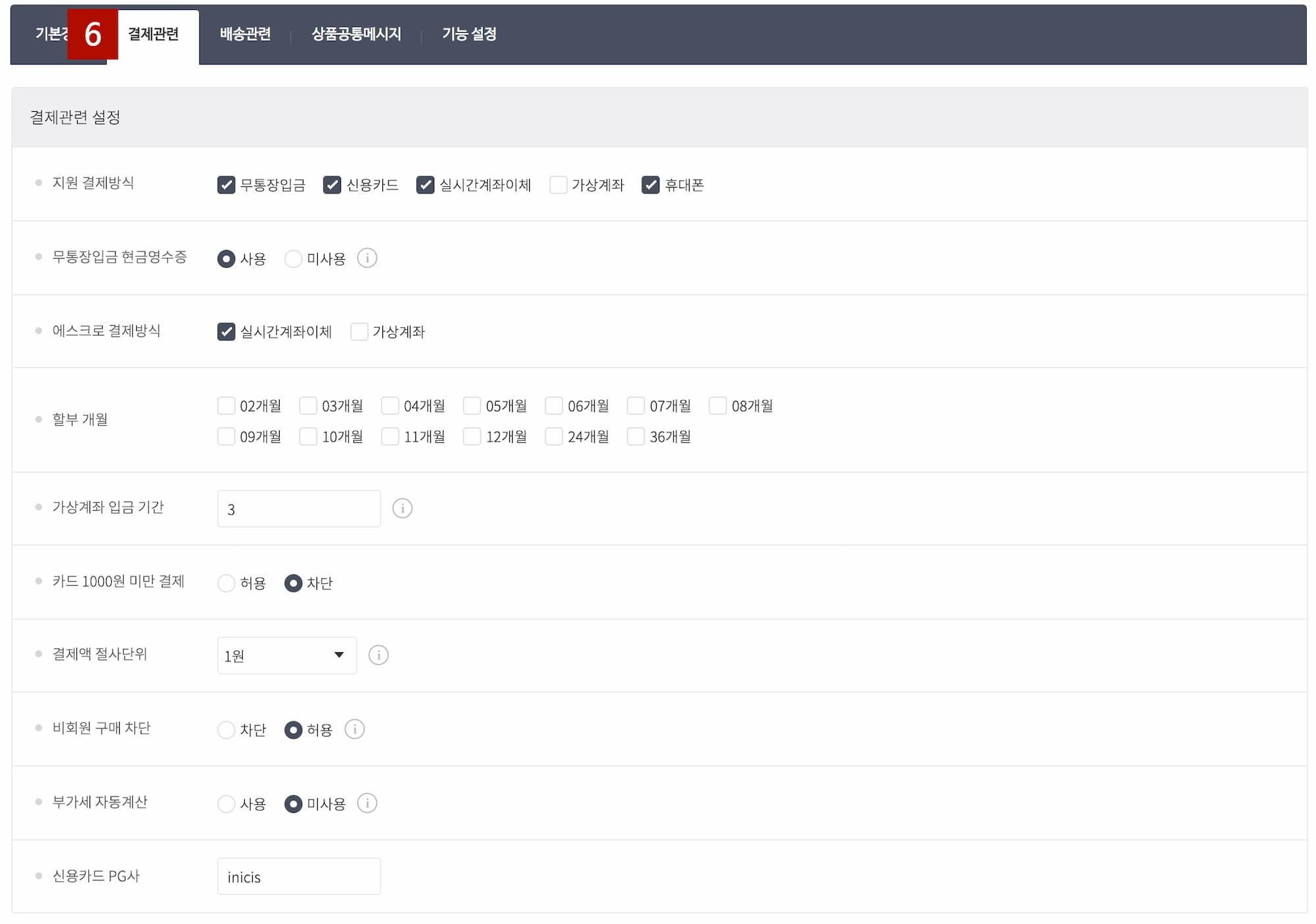Uncheck 휴대폰 payment method
Viewport: 1316px width, 924px height.
click(651, 185)
